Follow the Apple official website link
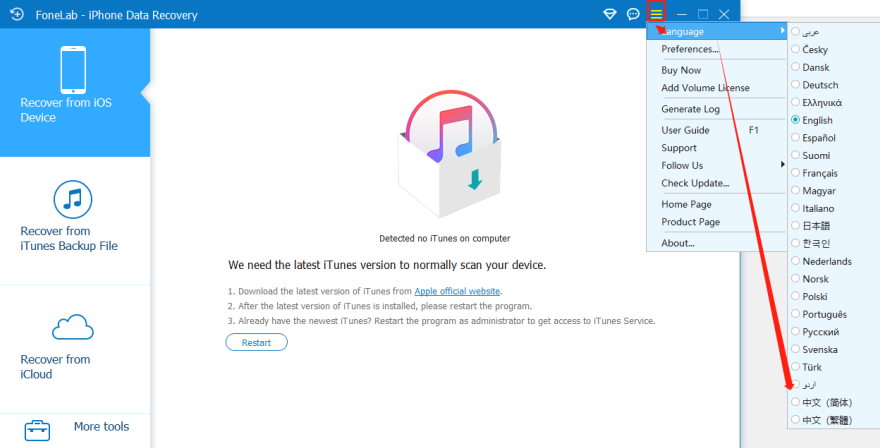Viewport: 880px width, 448px height. (457, 291)
